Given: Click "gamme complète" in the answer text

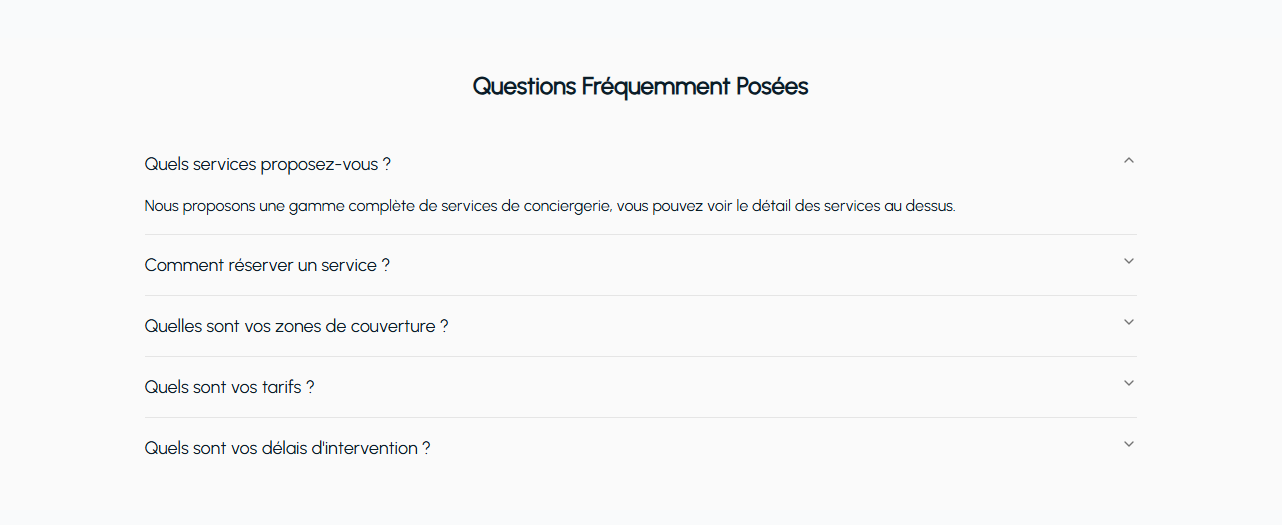Looking at the screenshot, I should click(x=343, y=206).
